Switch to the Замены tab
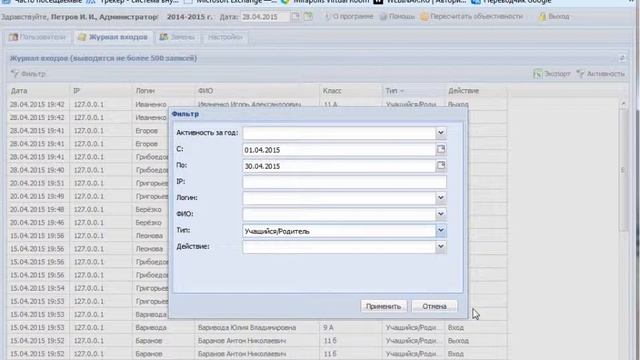Viewport: 640px width, 360px height. tap(177, 37)
